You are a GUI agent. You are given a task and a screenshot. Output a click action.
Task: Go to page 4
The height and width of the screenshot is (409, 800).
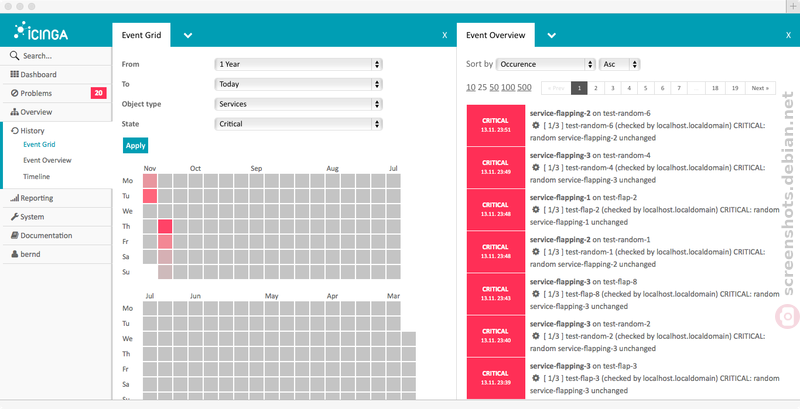629,88
